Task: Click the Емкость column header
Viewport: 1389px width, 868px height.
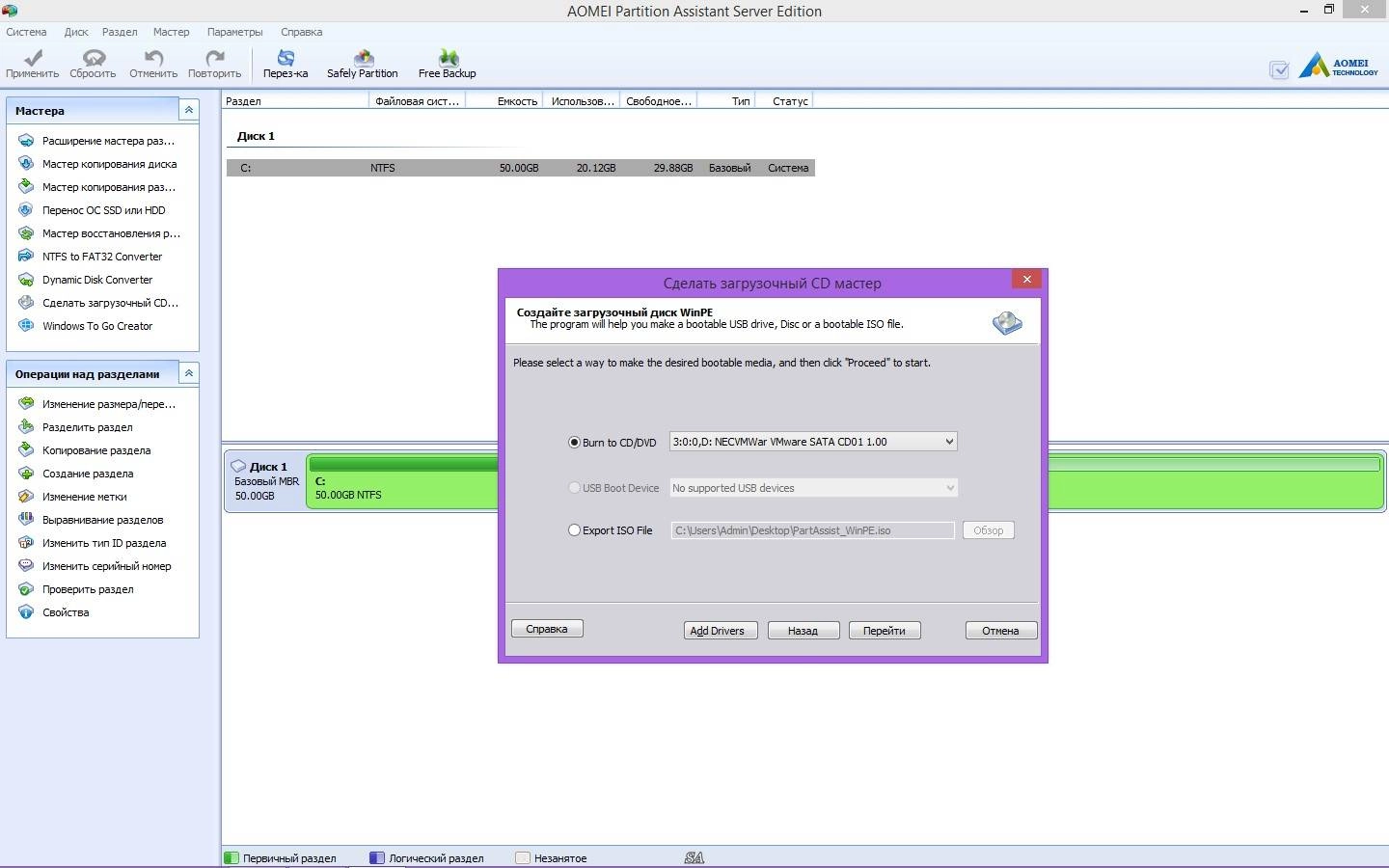Action: [x=504, y=100]
